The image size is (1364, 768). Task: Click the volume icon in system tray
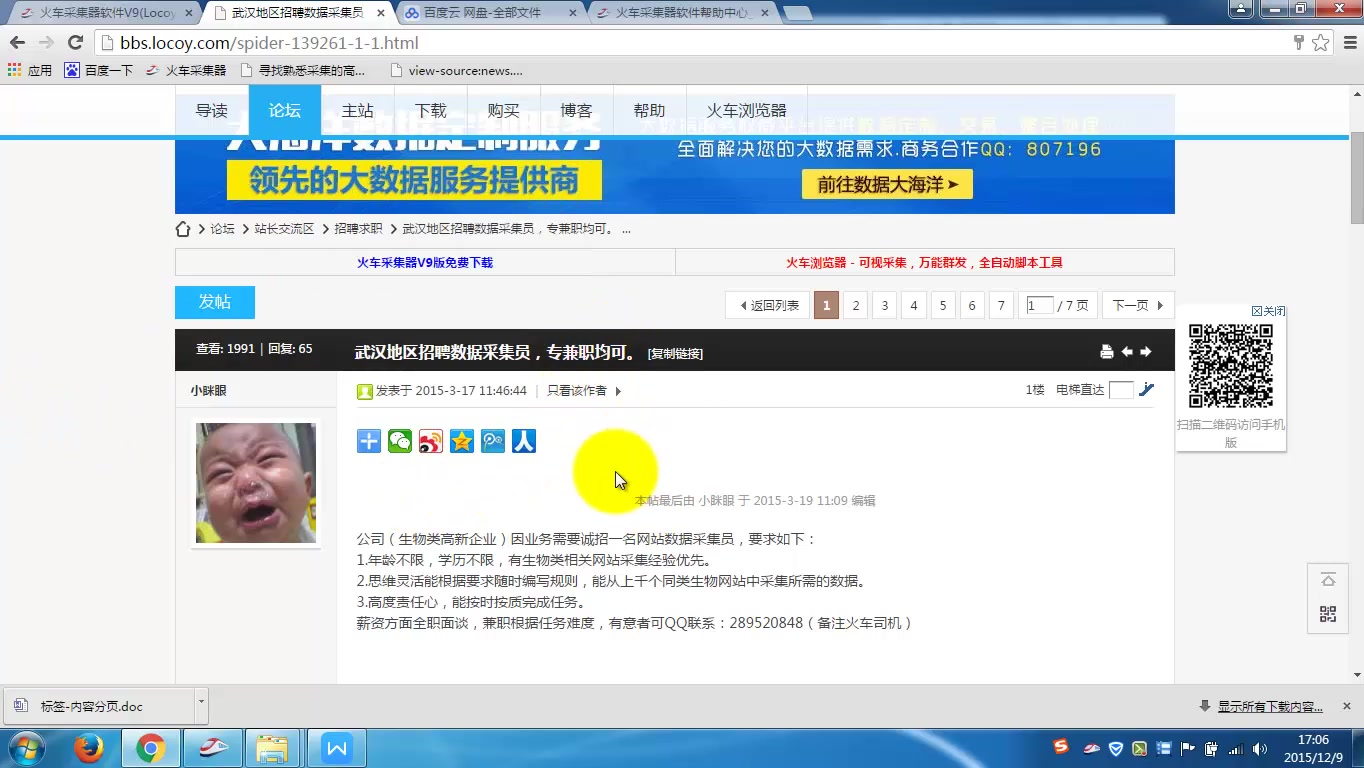tap(1259, 748)
